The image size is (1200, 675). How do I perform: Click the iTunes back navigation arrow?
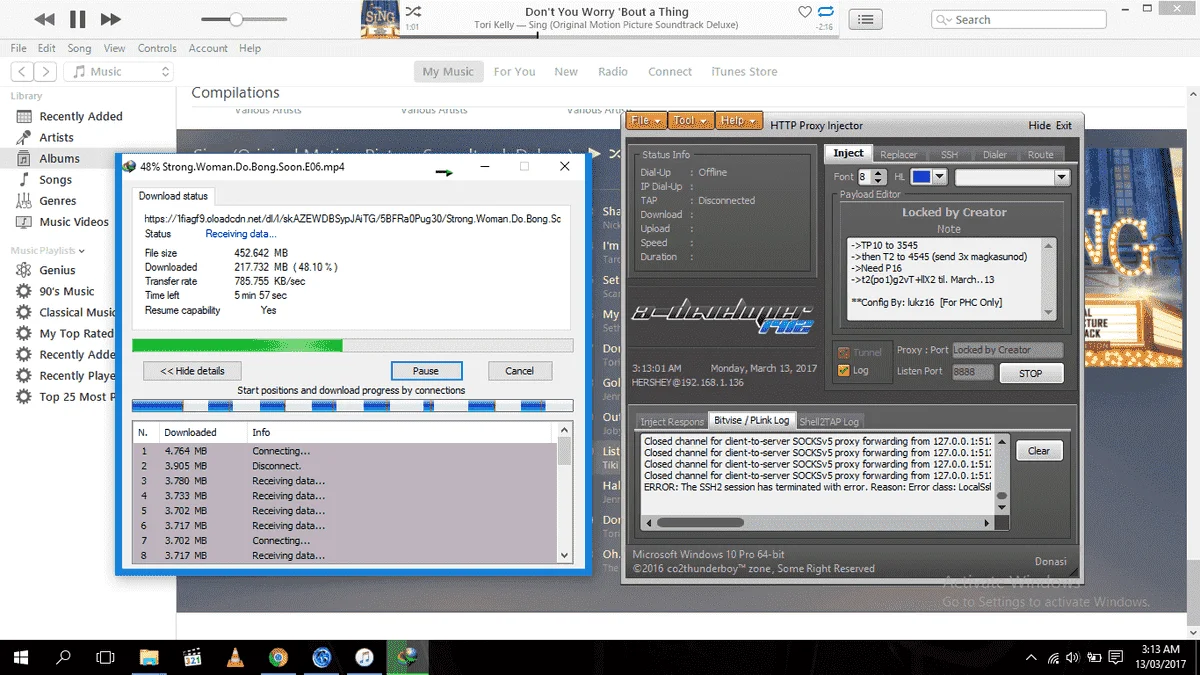click(x=22, y=72)
